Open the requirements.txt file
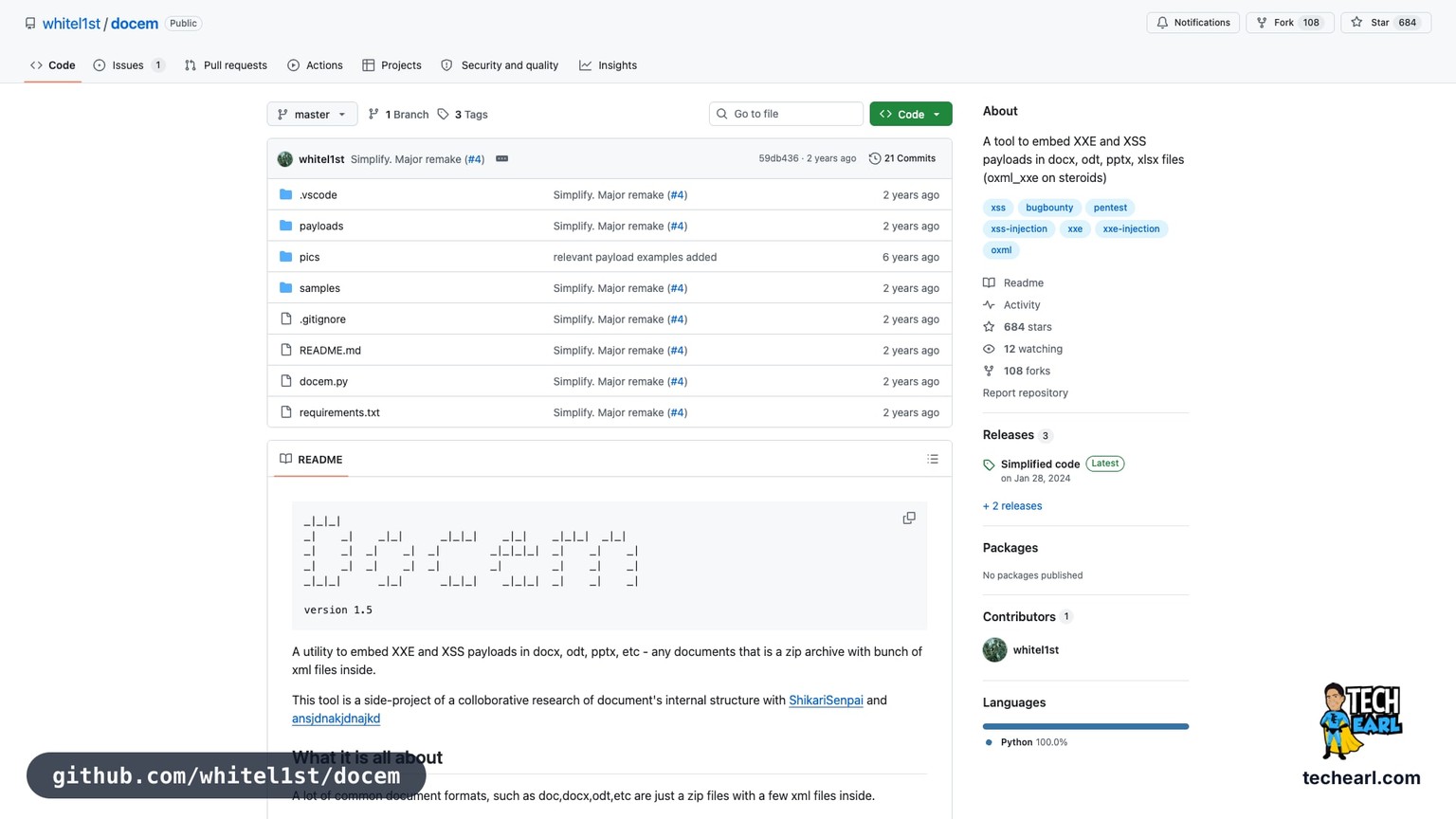 click(x=339, y=412)
